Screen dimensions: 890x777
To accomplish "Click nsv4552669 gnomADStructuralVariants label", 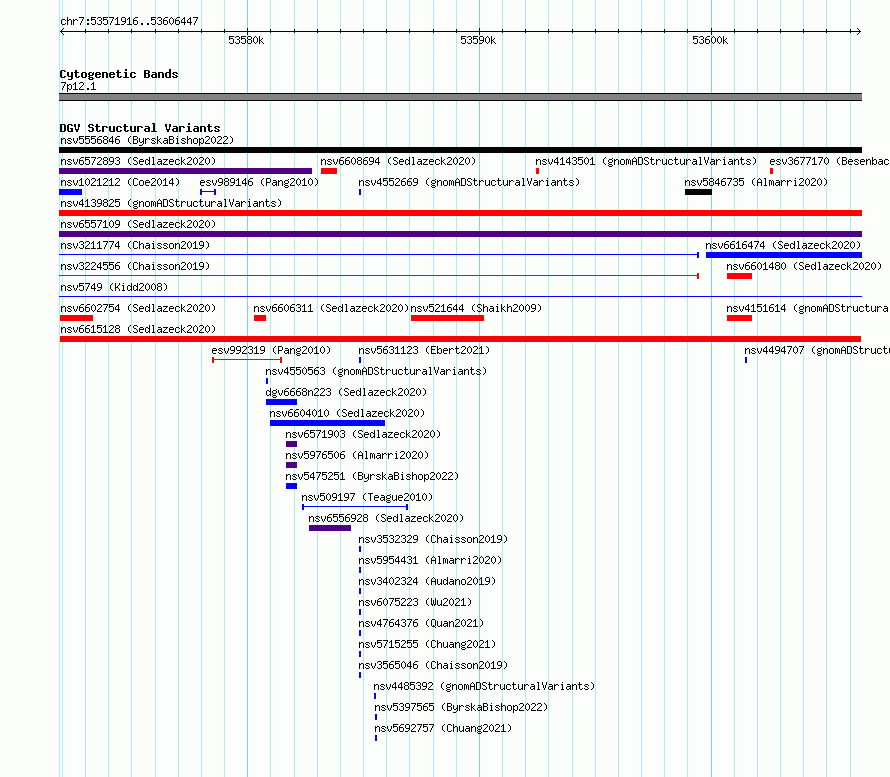I will click(x=469, y=182).
